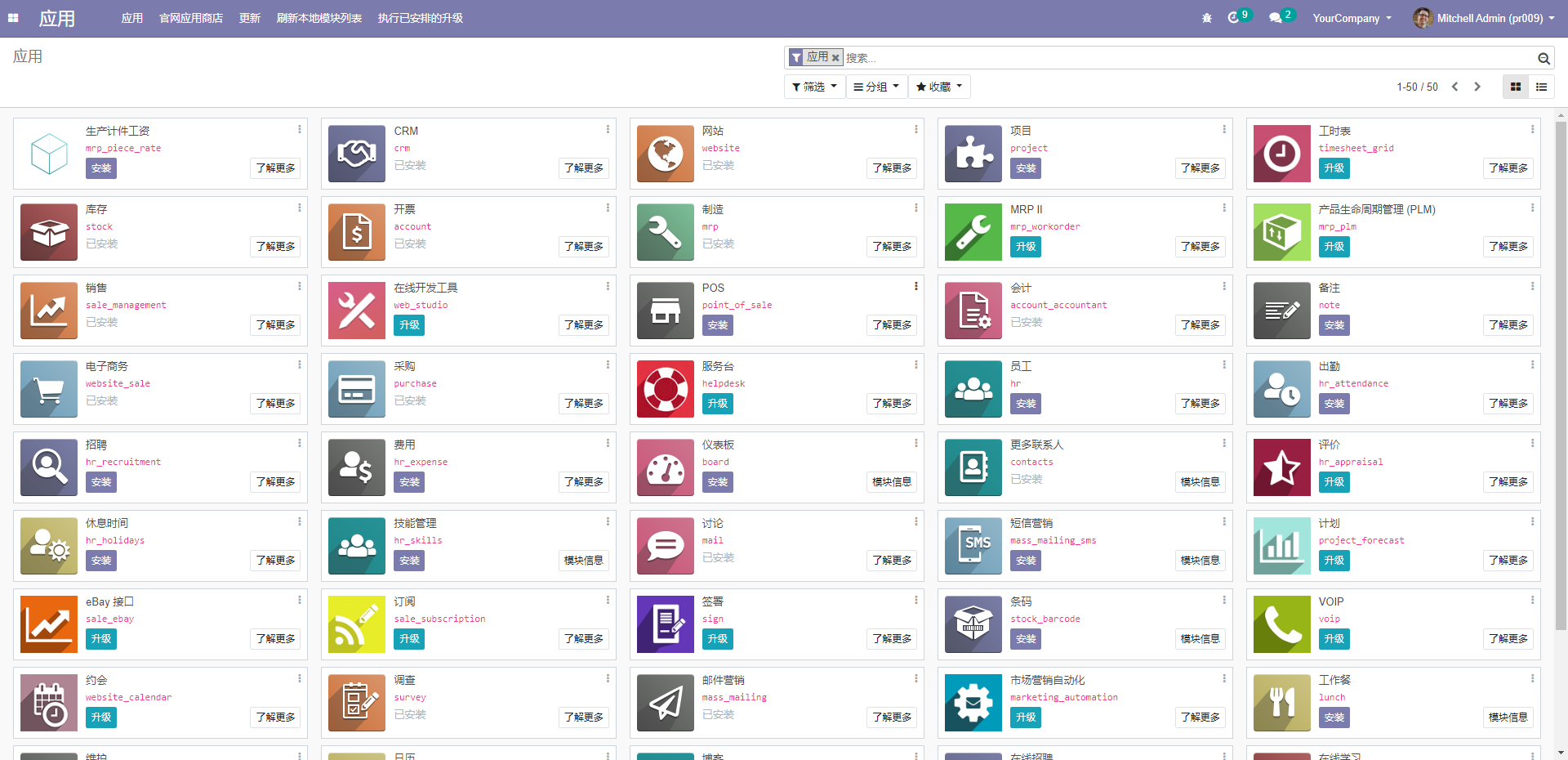Image resolution: width=1568 pixels, height=760 pixels.
Task: Upgrade the MRP II workorder module
Action: point(1026,247)
